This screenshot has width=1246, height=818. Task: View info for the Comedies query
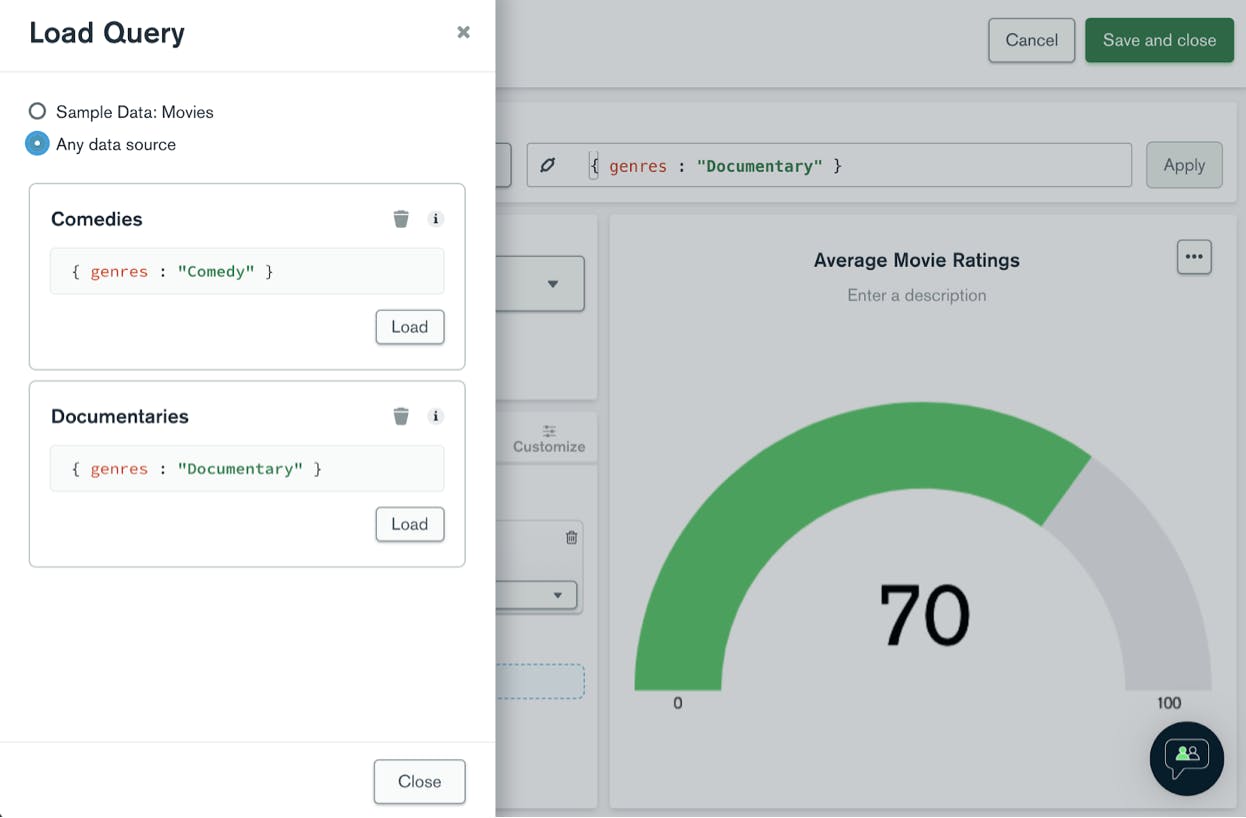point(435,218)
